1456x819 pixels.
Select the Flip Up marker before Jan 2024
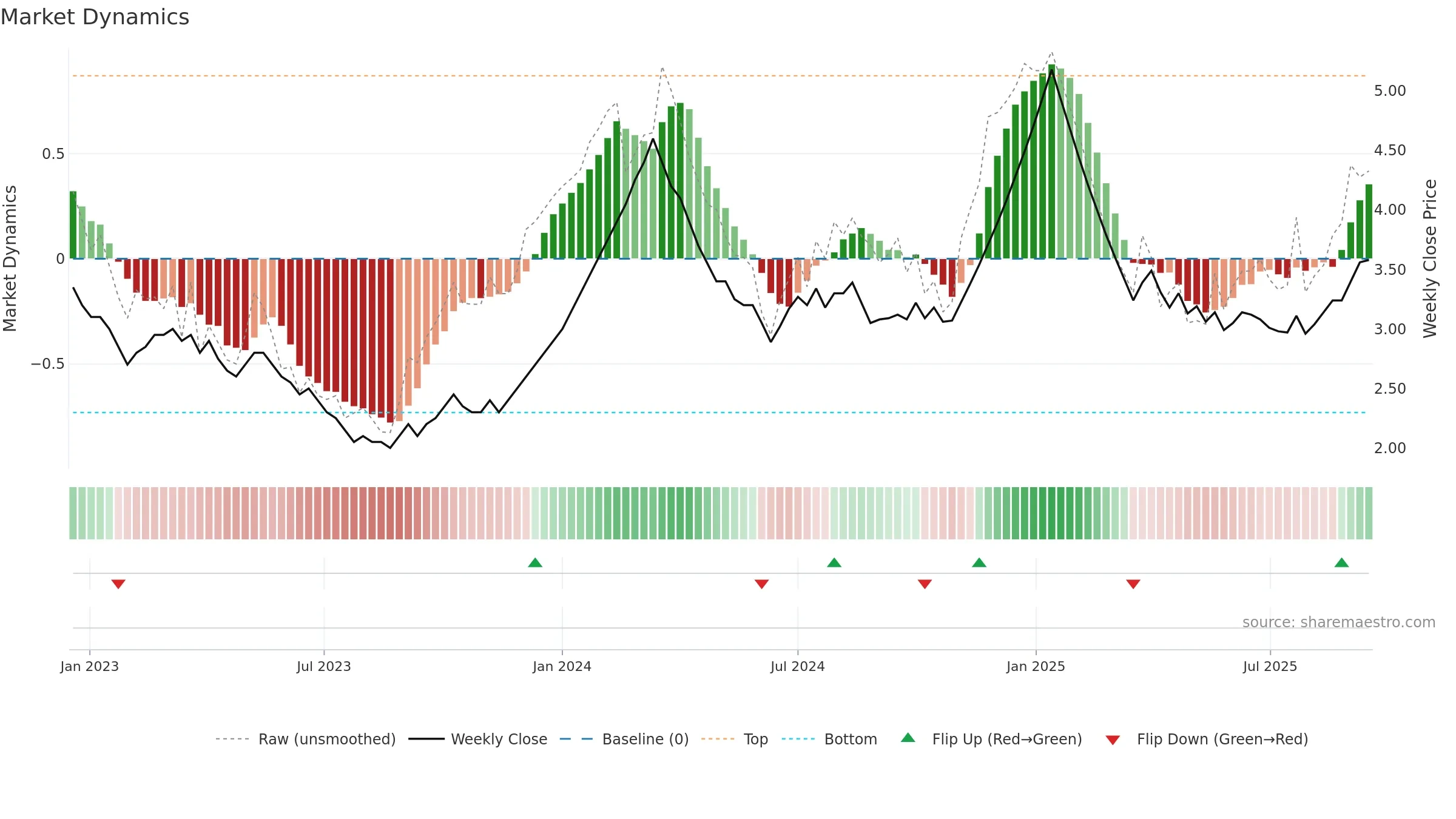point(535,562)
